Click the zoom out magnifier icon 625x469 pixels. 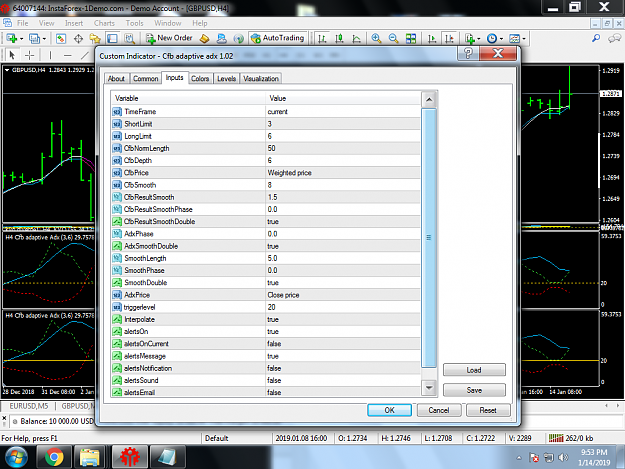coord(393,38)
